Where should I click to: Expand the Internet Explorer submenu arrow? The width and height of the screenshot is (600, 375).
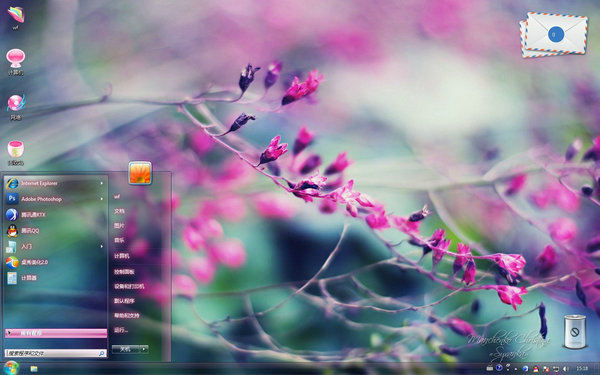point(102,183)
